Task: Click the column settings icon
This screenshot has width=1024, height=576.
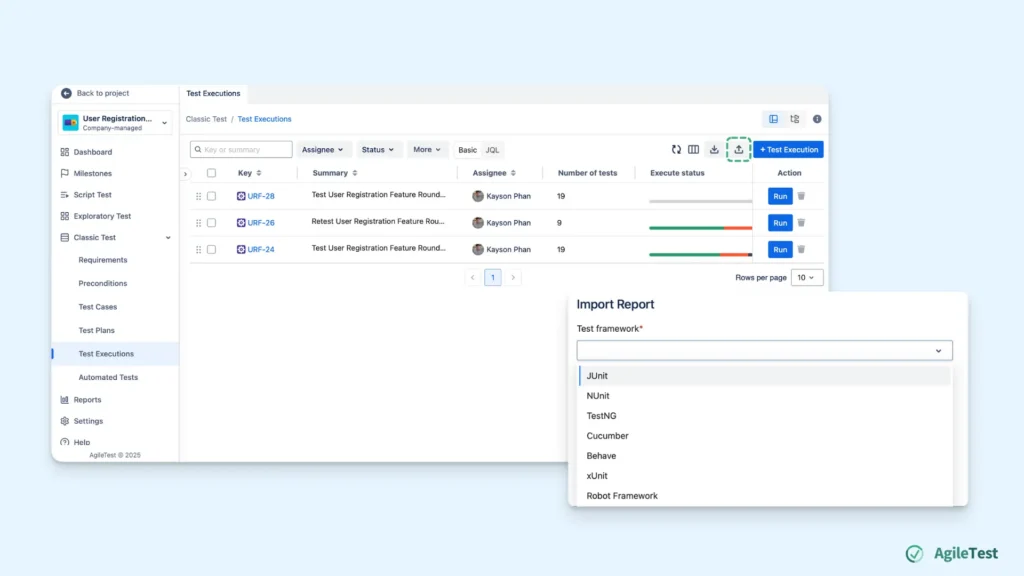Action: tap(694, 150)
